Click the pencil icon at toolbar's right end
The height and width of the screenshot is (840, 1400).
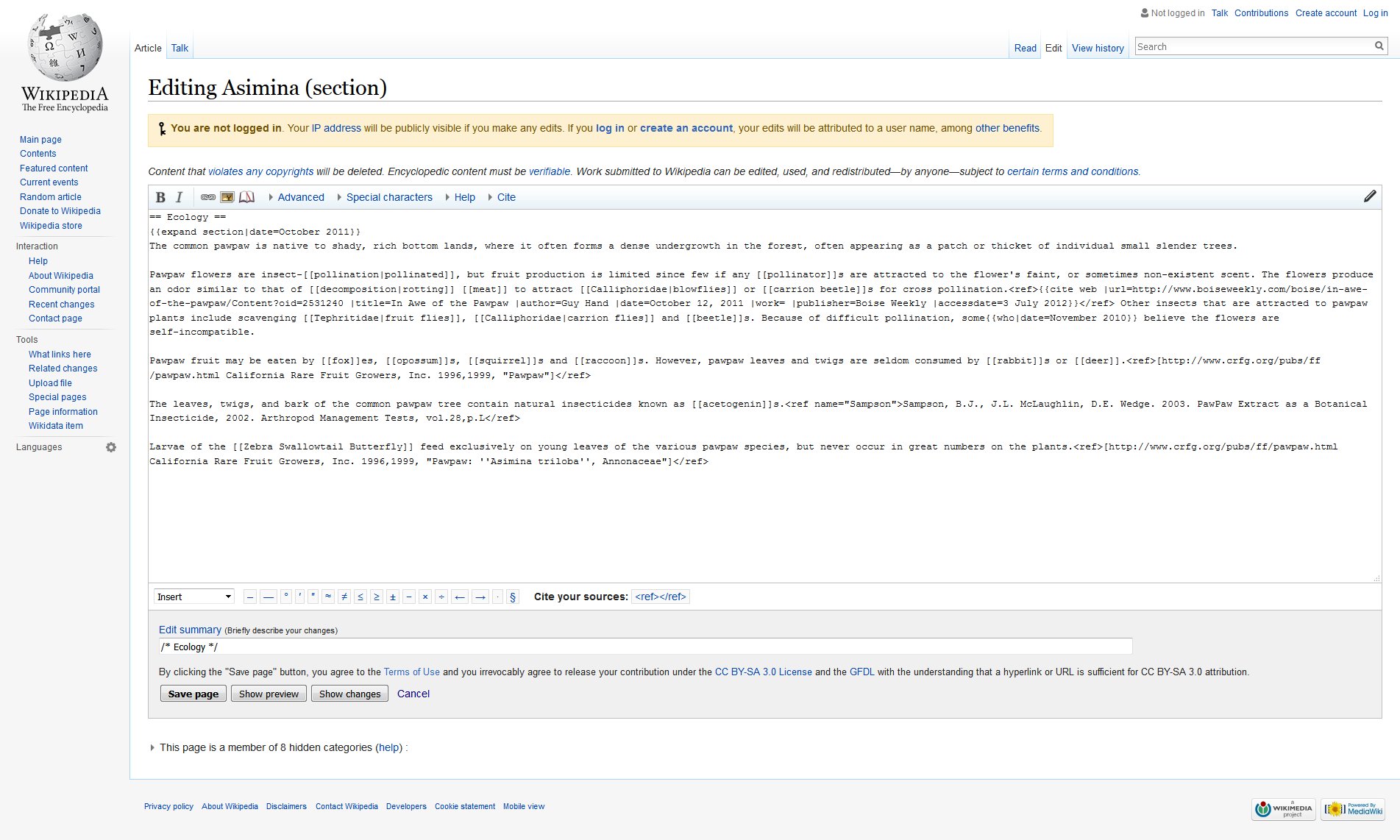click(x=1370, y=196)
